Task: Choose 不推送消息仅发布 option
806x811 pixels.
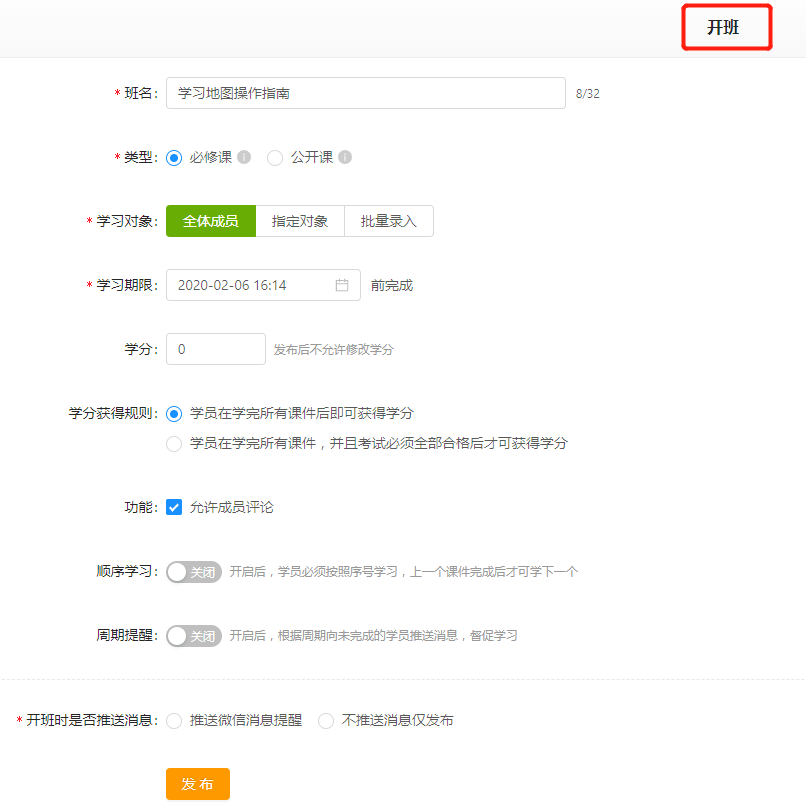Action: click(326, 720)
